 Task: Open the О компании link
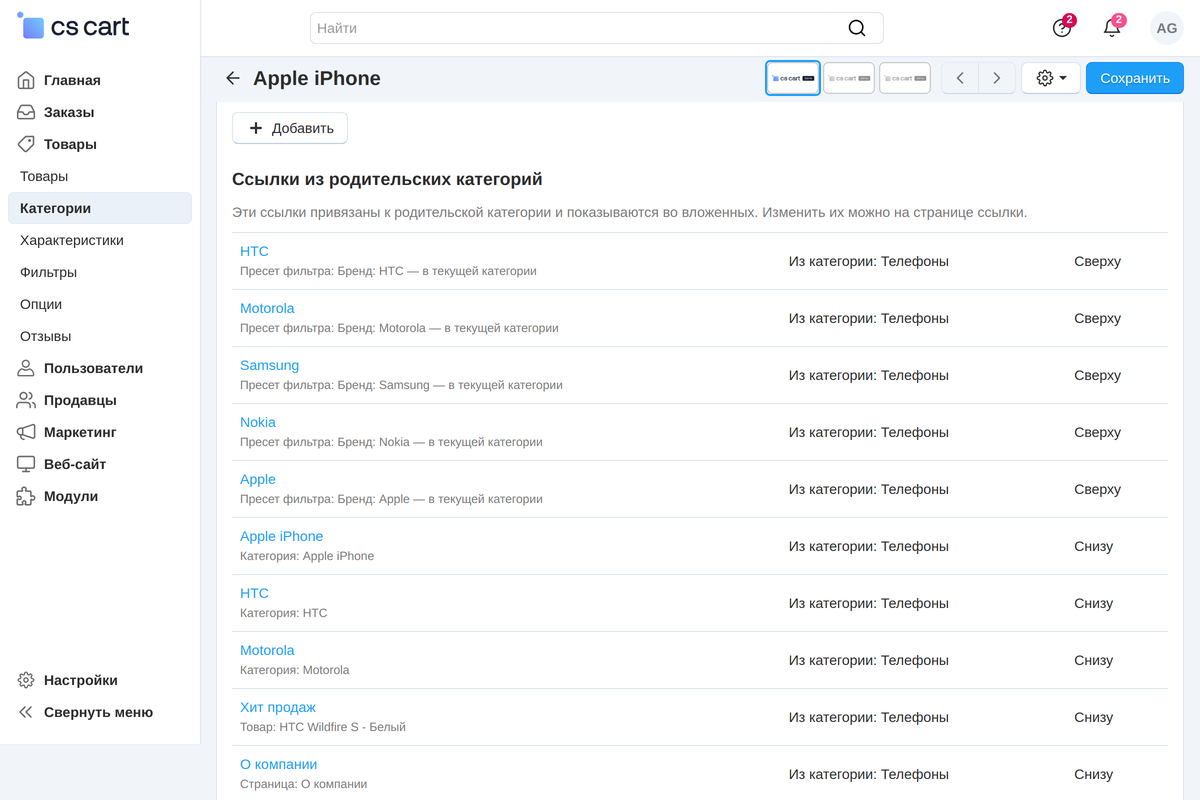click(279, 764)
